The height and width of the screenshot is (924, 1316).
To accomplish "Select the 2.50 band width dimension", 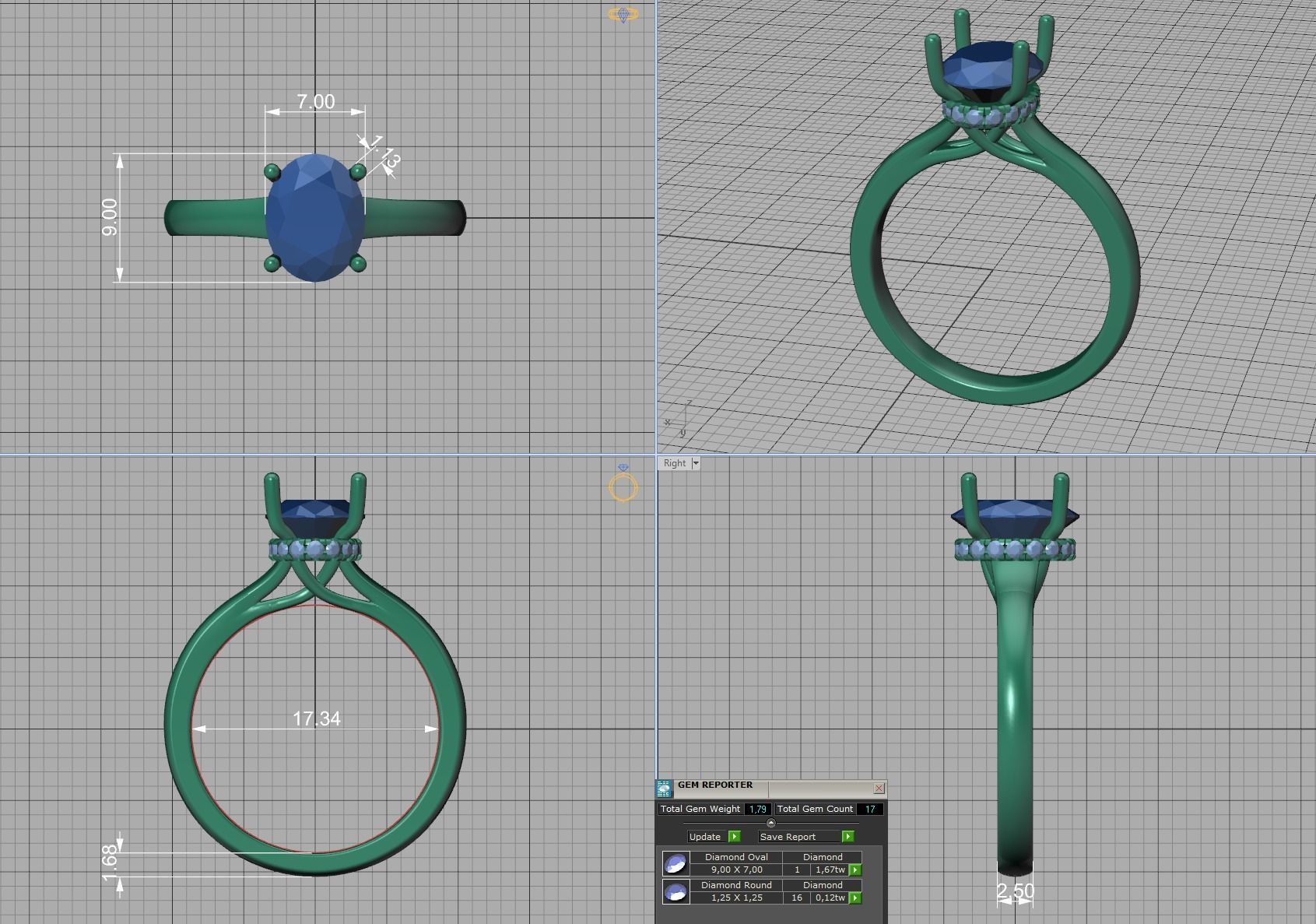I will coord(1016,891).
